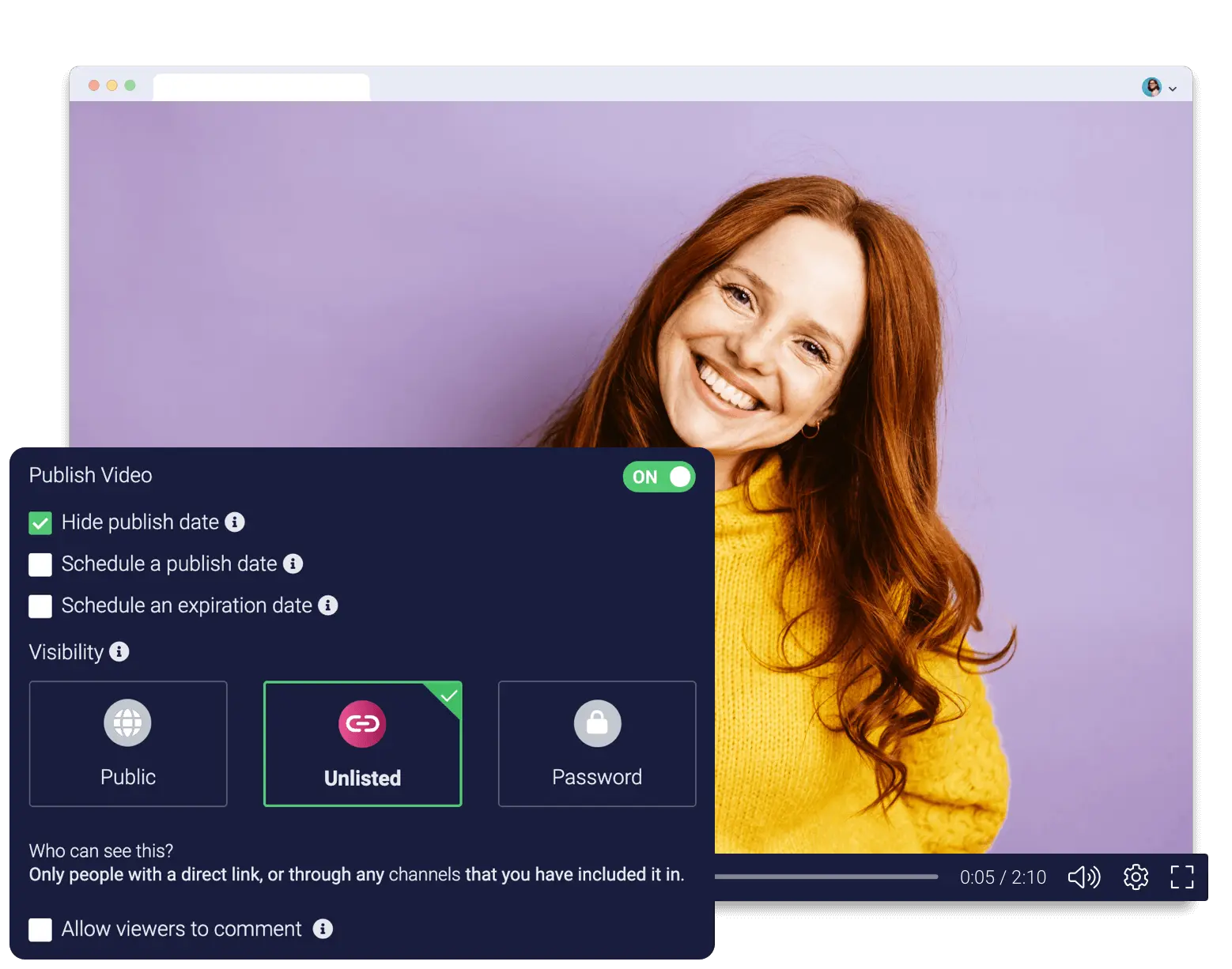Check Schedule a publish date
This screenshot has width=1232, height=969.
click(40, 564)
